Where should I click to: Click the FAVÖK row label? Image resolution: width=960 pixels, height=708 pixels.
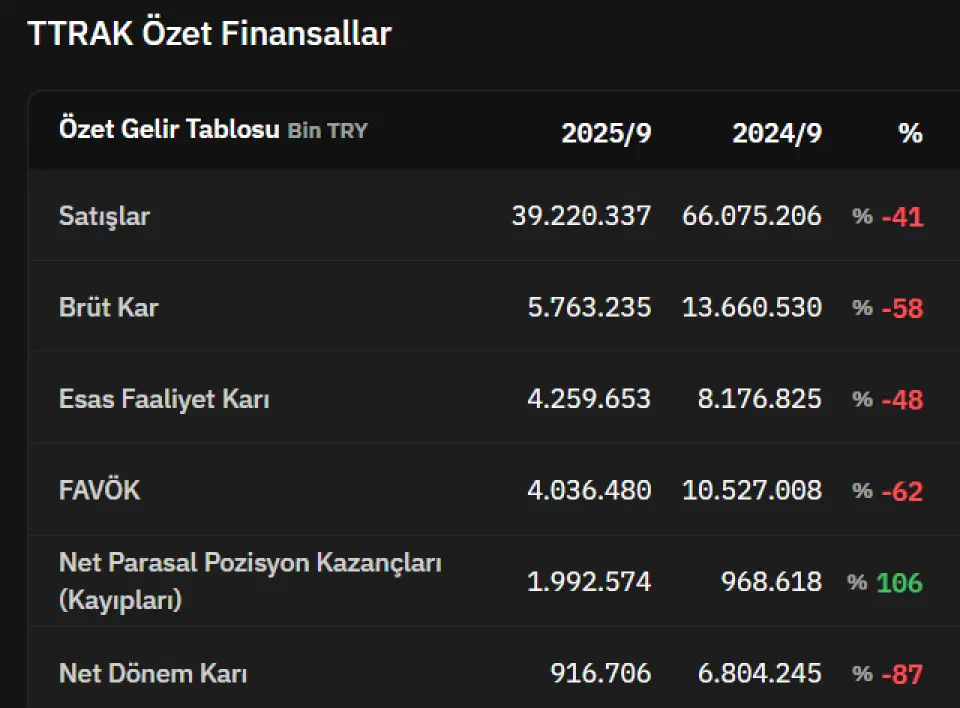(99, 490)
